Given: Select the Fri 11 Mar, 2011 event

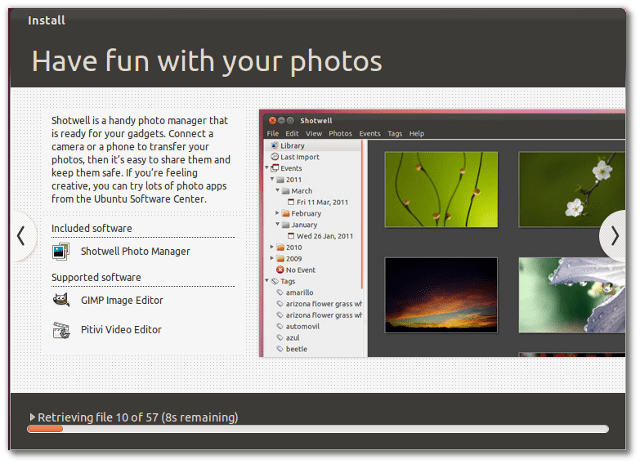Looking at the screenshot, I should (322, 202).
